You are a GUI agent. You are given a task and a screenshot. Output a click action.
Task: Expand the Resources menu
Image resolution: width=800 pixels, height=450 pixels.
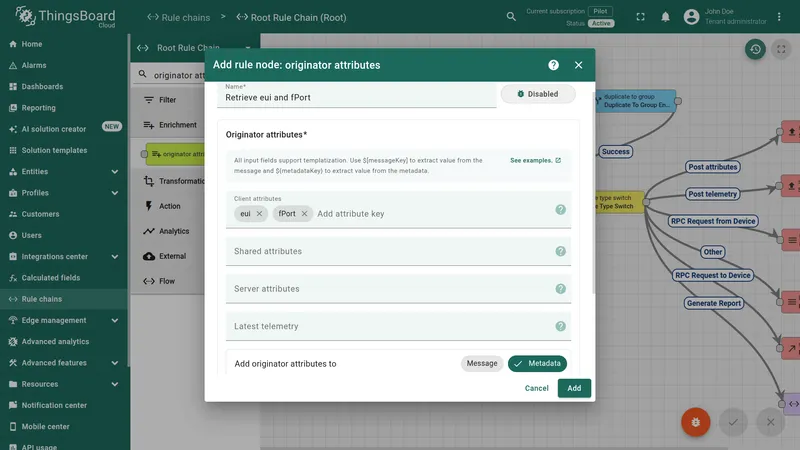[64, 384]
